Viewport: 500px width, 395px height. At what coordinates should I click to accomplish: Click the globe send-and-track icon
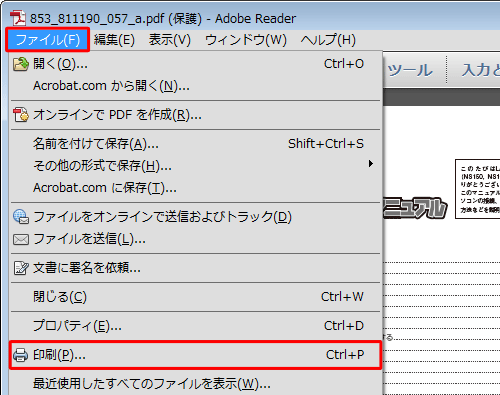[21, 217]
